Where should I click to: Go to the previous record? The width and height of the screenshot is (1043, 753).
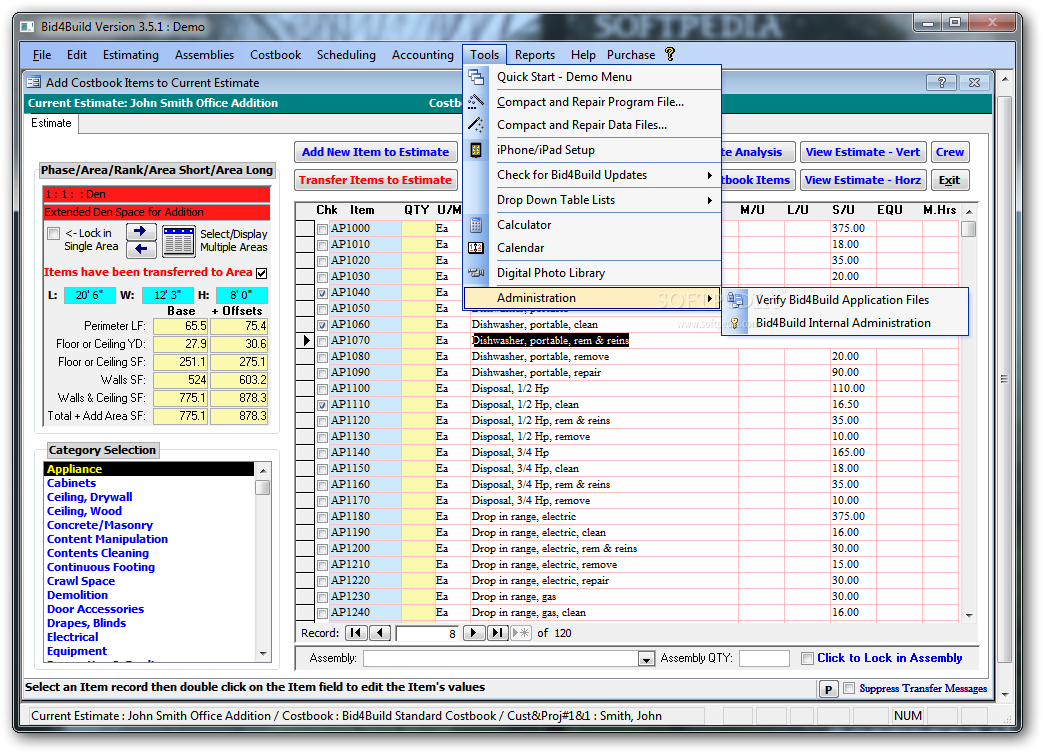click(x=380, y=633)
